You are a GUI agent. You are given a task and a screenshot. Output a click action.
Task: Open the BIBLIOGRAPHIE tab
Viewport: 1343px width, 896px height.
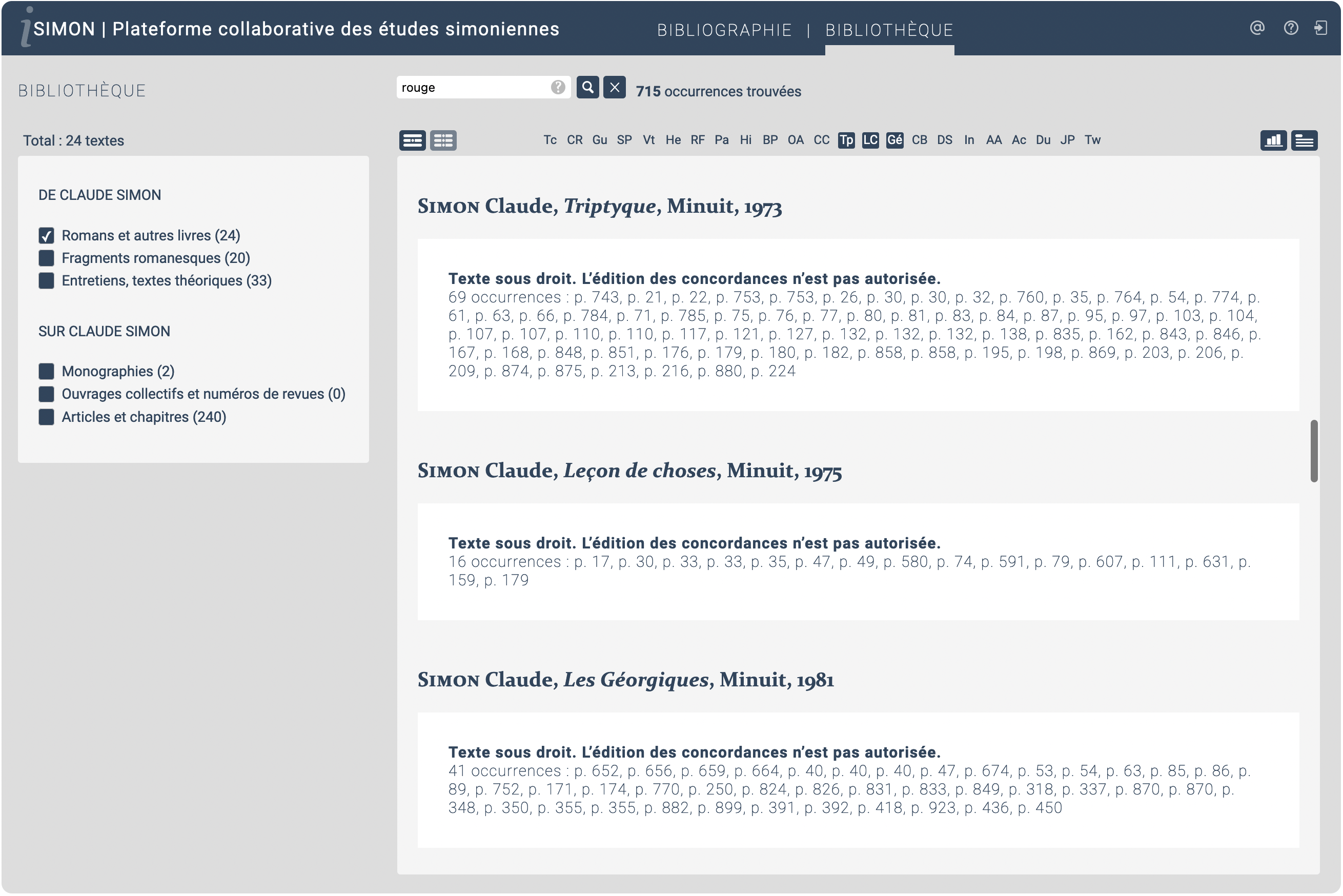click(x=724, y=30)
